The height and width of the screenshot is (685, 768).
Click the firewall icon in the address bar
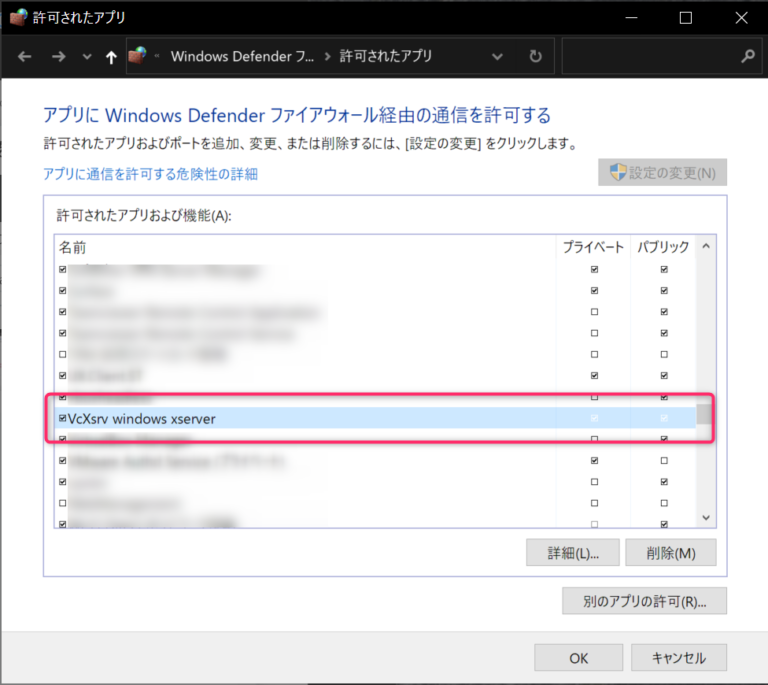pyautogui.click(x=138, y=55)
